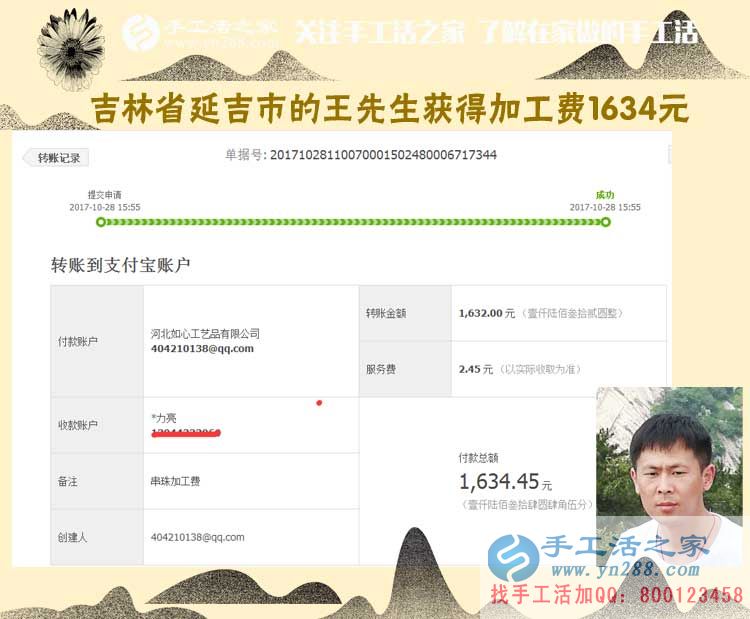Click the red-scribbled recipient account number
Image resolution: width=750 pixels, height=619 pixels.
point(185,433)
